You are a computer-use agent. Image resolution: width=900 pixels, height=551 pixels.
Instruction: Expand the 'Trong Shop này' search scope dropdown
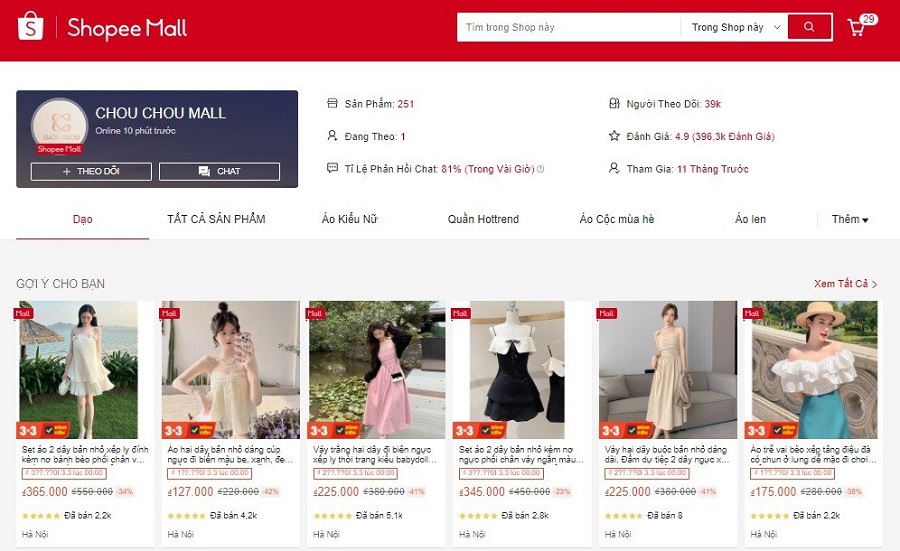(734, 28)
